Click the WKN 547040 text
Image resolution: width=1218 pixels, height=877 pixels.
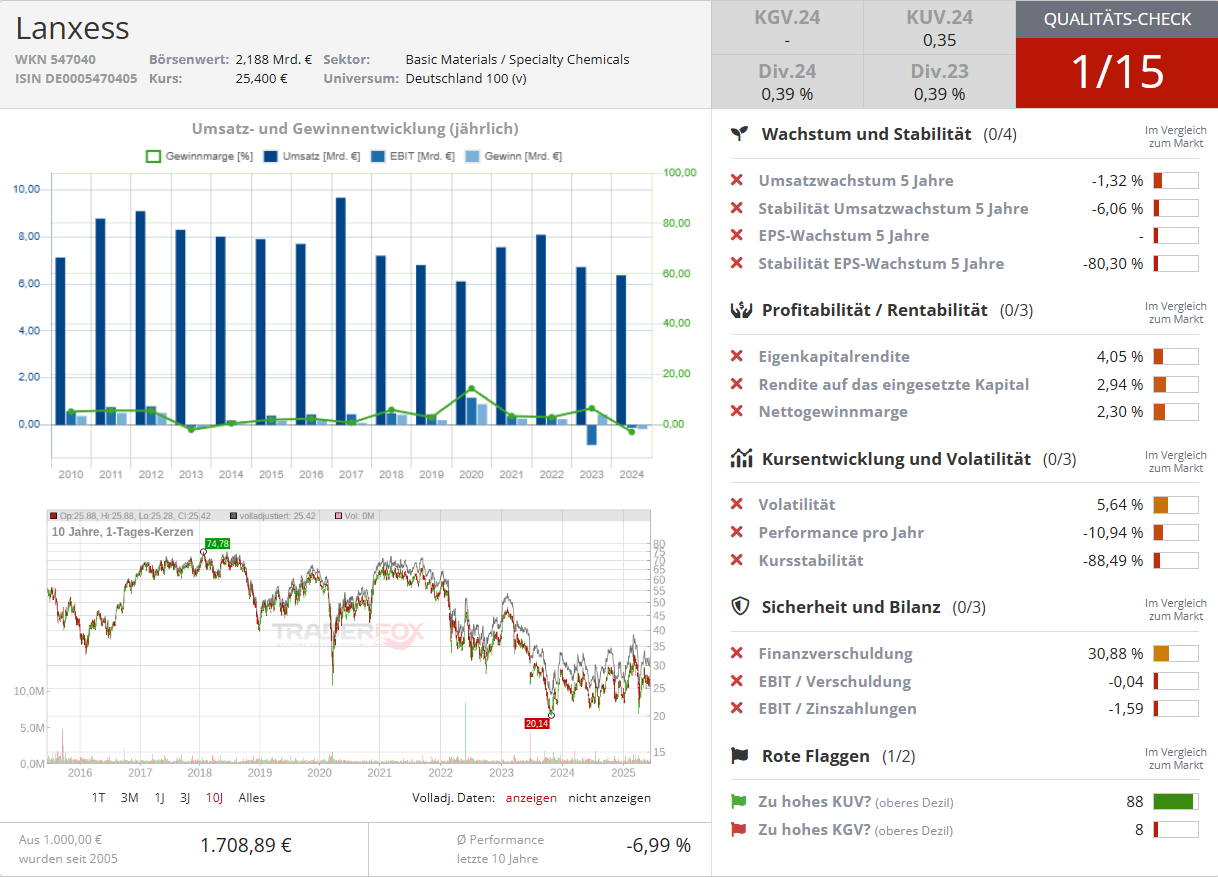pyautogui.click(x=55, y=59)
